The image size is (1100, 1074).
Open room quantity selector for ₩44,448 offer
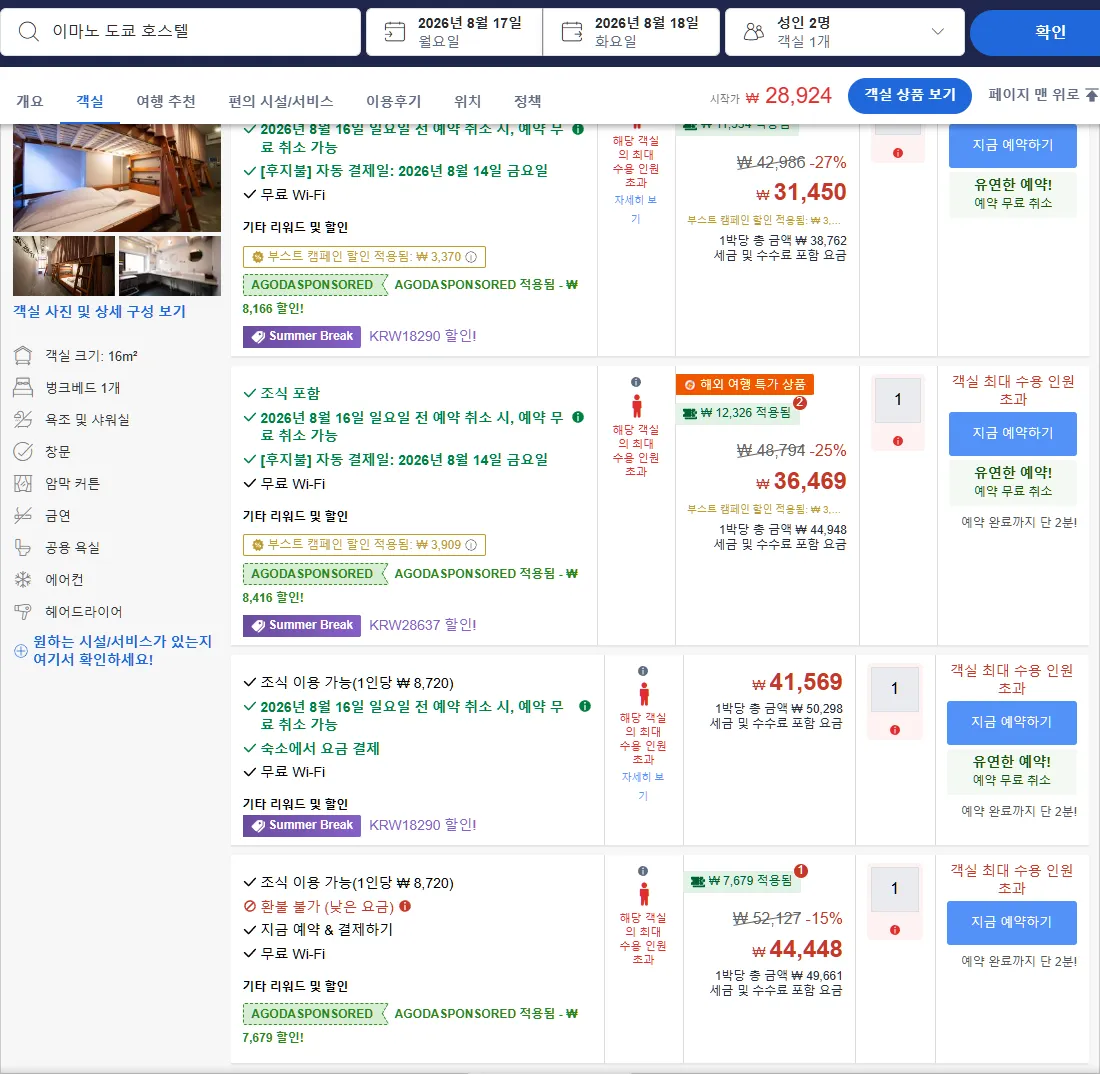click(894, 889)
